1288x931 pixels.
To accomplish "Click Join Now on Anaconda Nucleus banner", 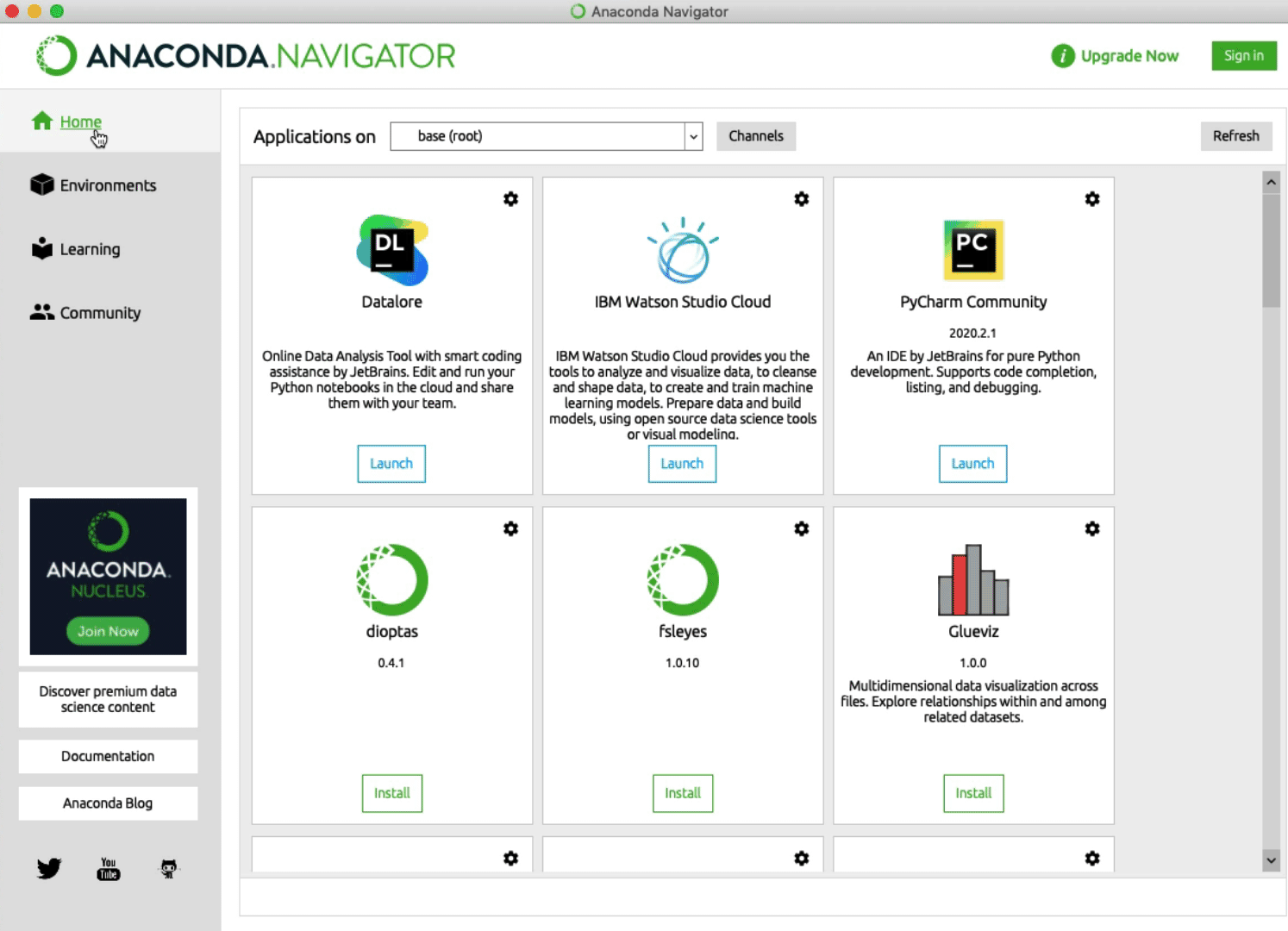I will point(108,631).
